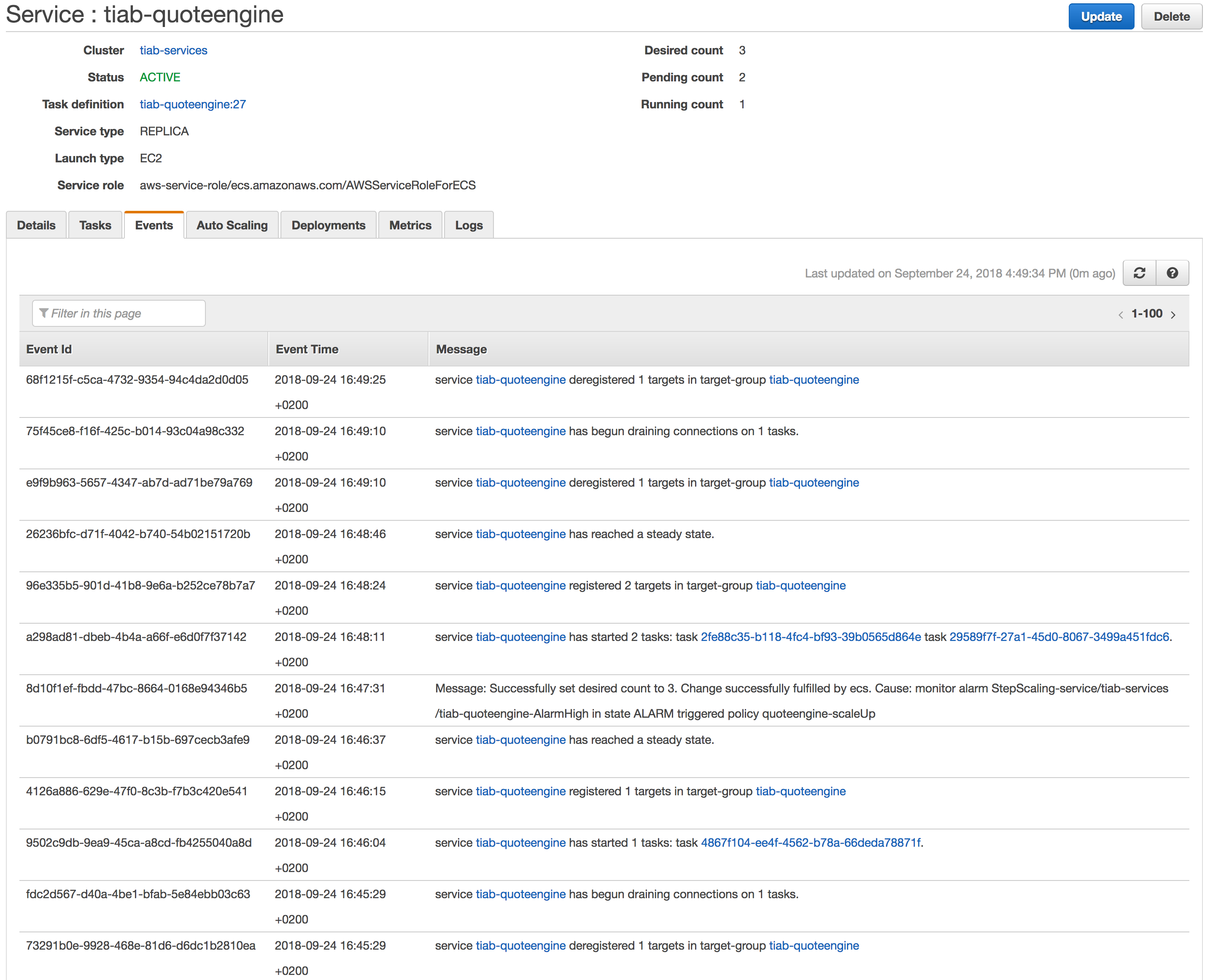Open target-group link in 16:48:24 registered event
1213x980 pixels.
(801, 585)
